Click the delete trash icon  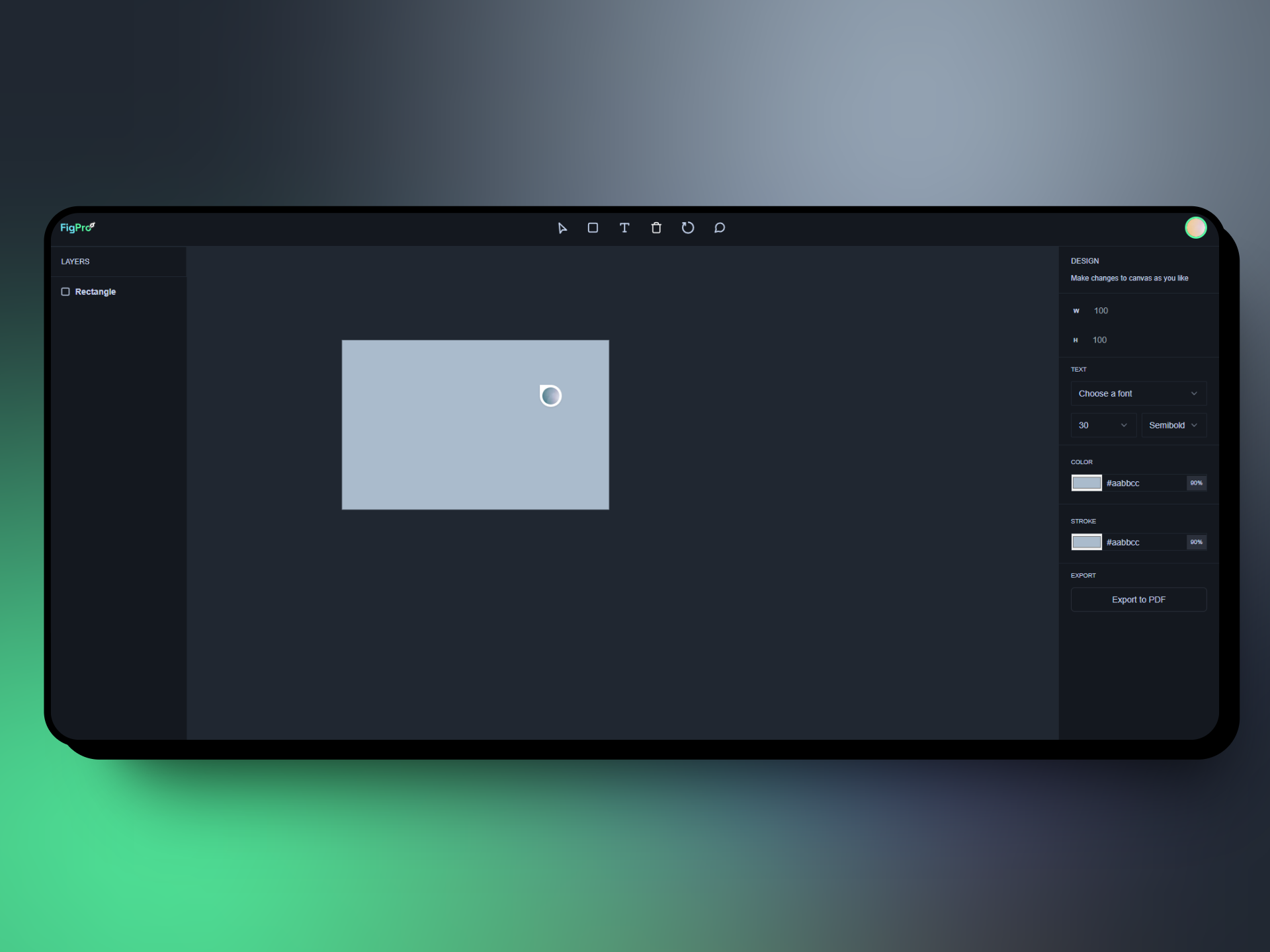[x=656, y=228]
